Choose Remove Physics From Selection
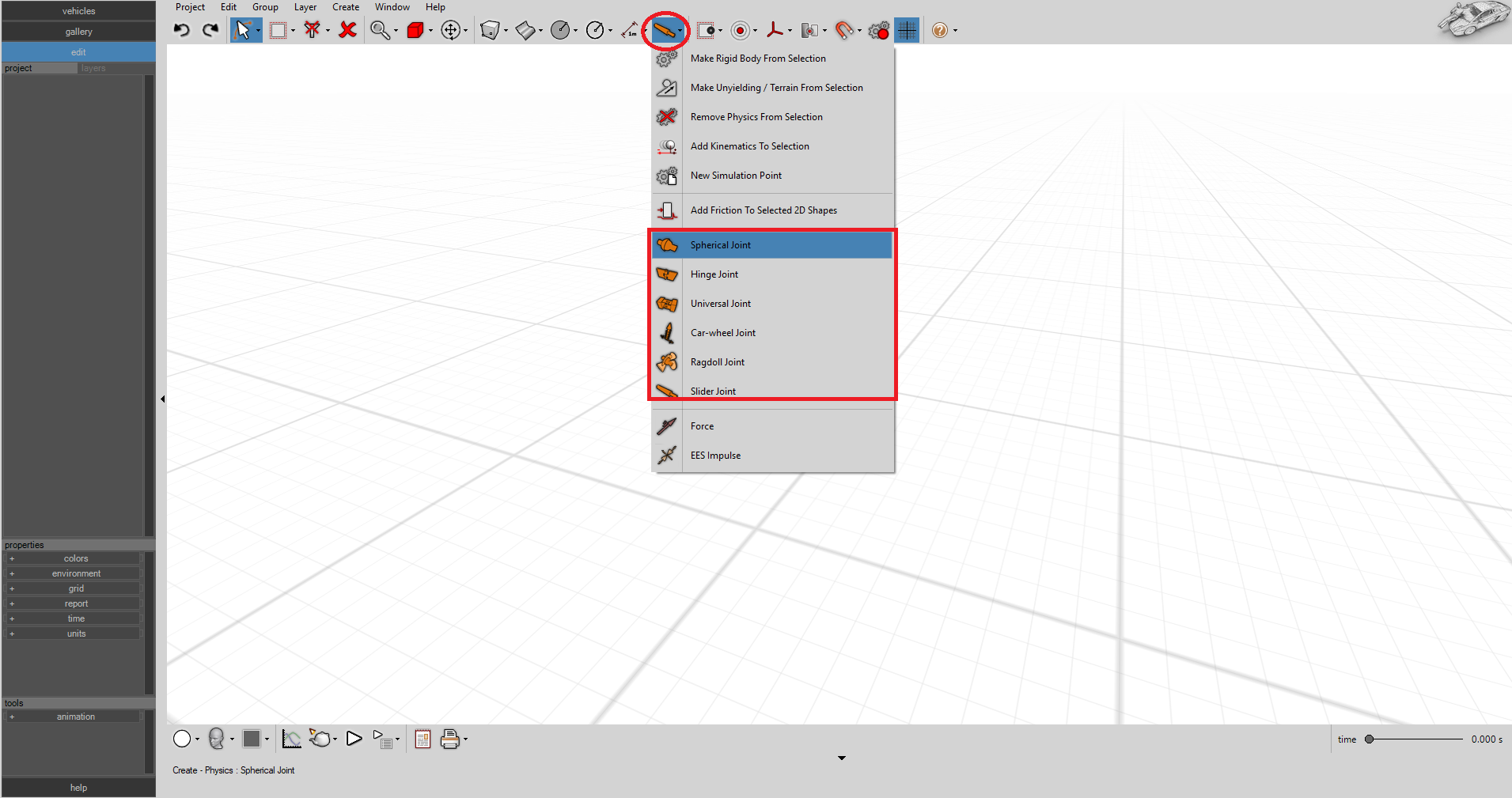This screenshot has height=798, width=1512. [x=772, y=117]
